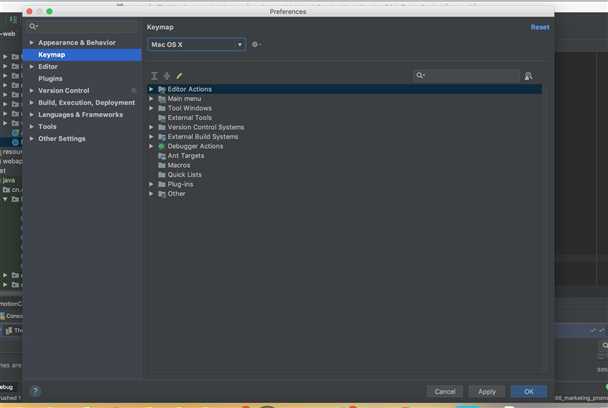Select the Debugger Actions row
The width and height of the screenshot is (608, 408).
point(345,146)
